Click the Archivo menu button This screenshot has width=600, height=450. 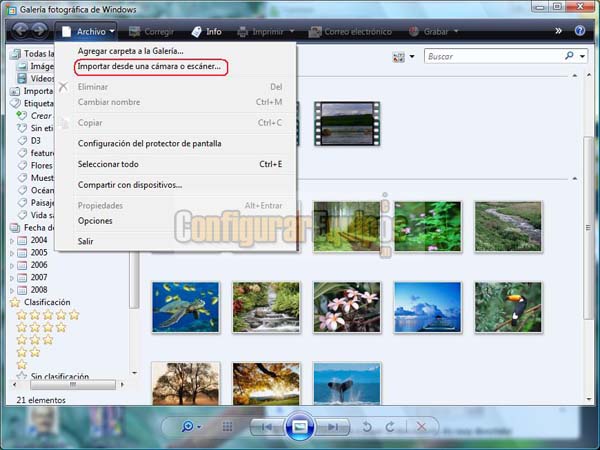click(88, 31)
